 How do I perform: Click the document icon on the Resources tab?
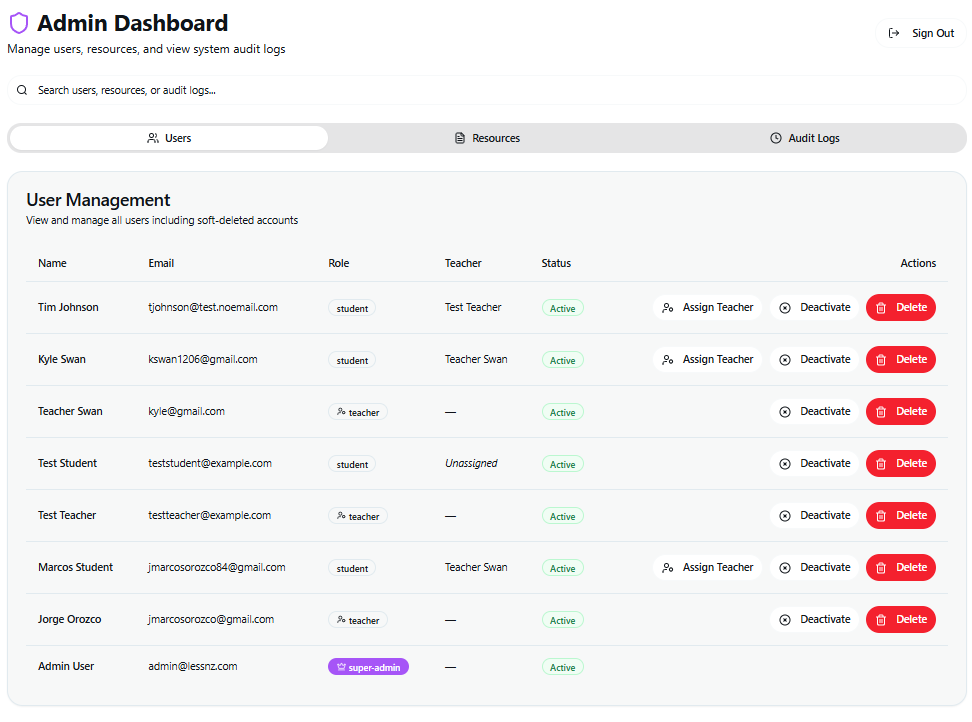pyautogui.click(x=460, y=138)
